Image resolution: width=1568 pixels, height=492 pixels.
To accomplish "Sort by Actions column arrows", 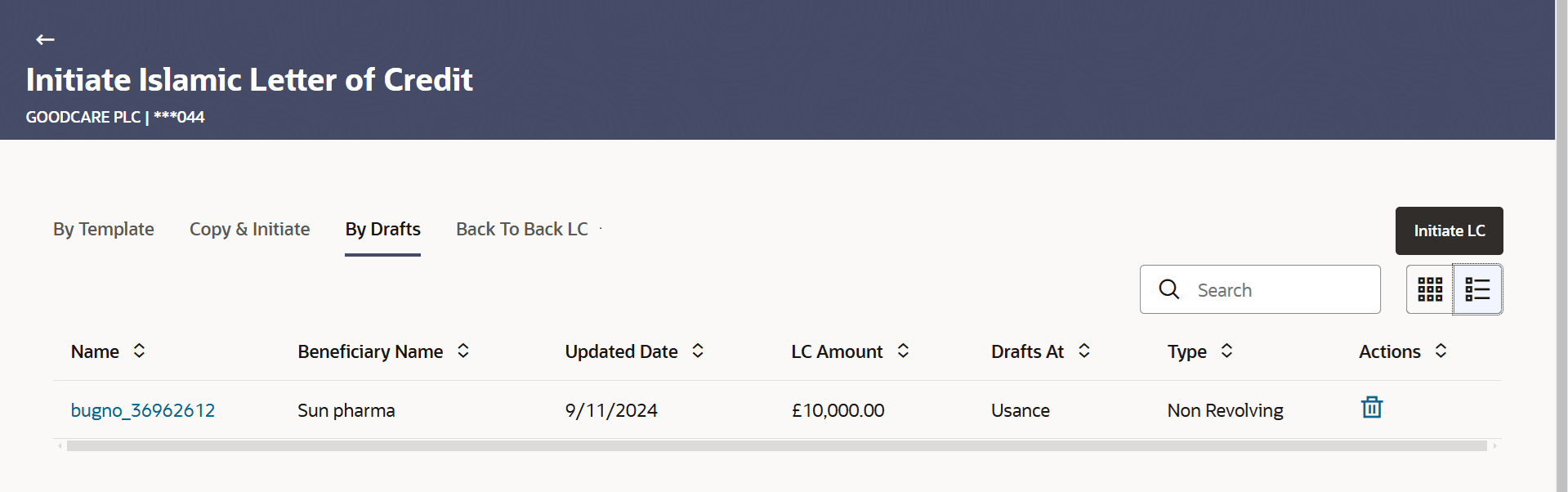I will [1441, 351].
